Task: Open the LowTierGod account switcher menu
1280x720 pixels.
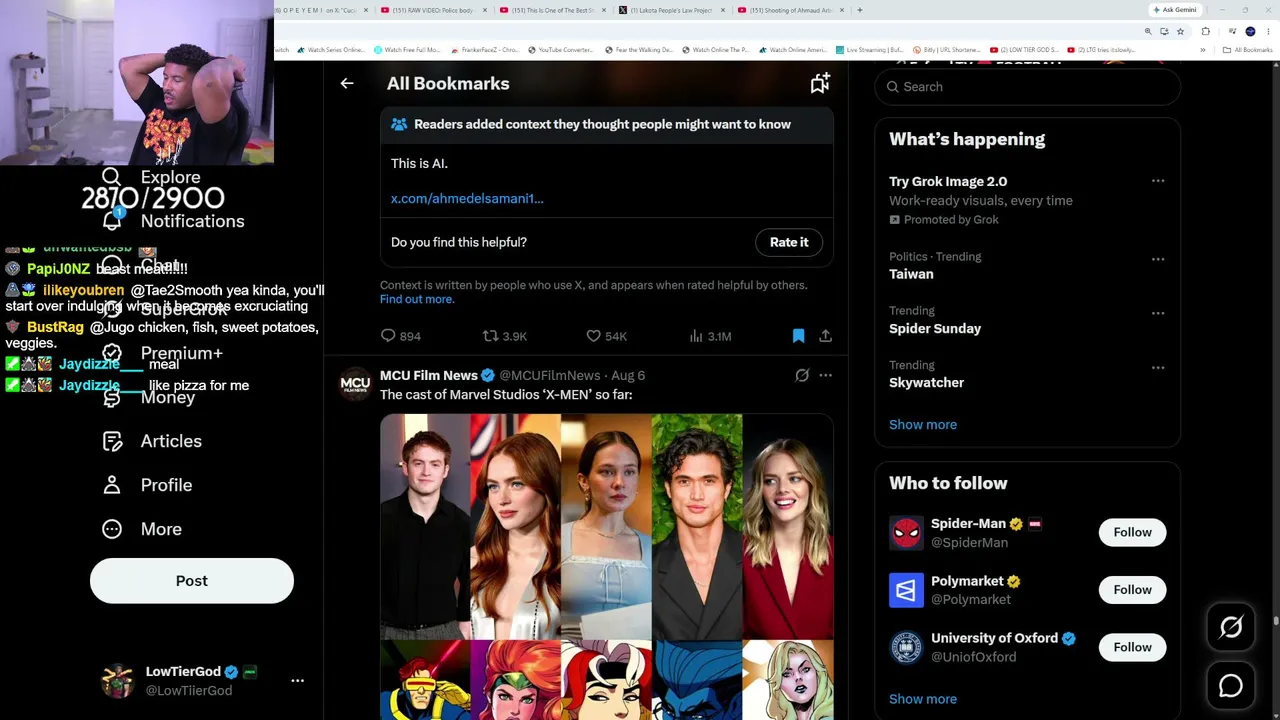Action: click(297, 680)
